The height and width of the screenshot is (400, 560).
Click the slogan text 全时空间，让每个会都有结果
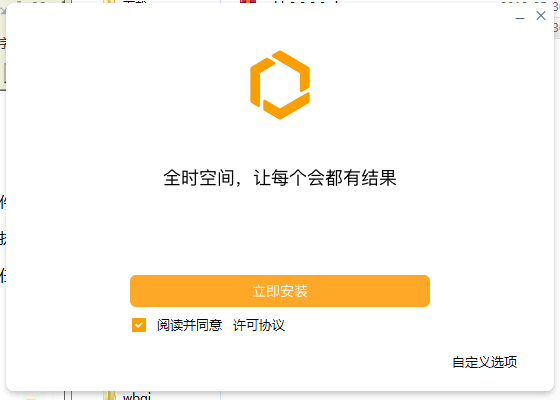click(x=280, y=178)
